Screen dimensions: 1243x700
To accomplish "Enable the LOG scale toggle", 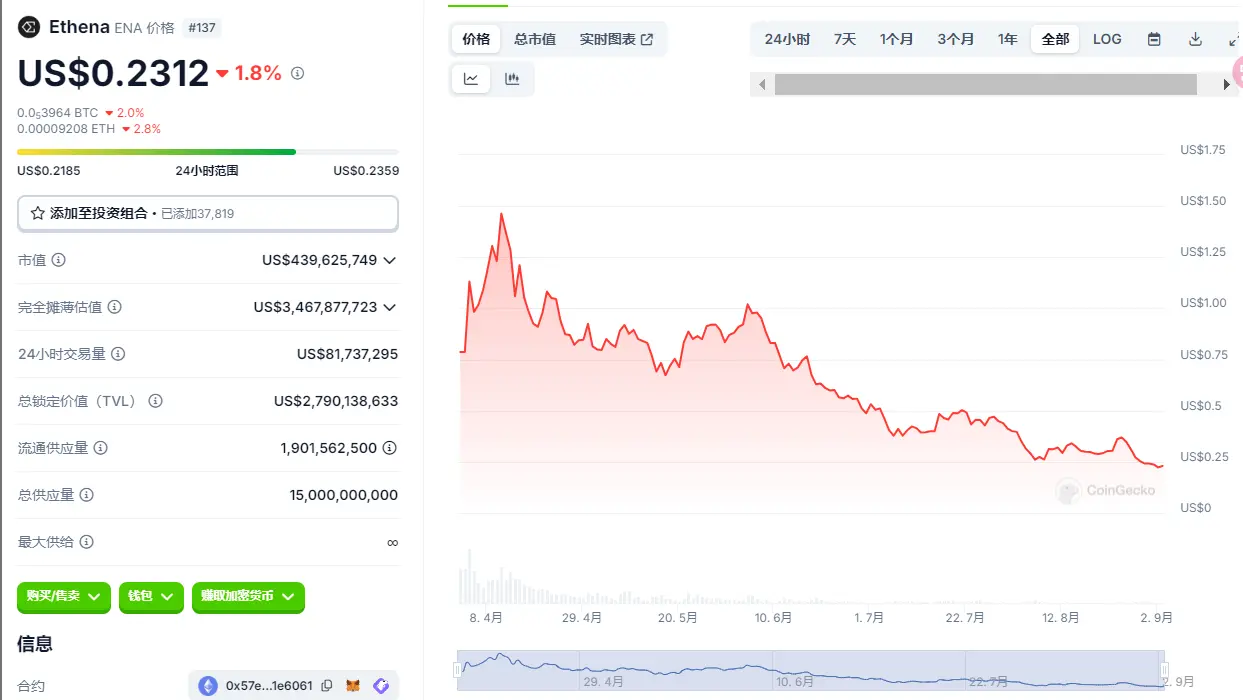I will [x=1106, y=38].
